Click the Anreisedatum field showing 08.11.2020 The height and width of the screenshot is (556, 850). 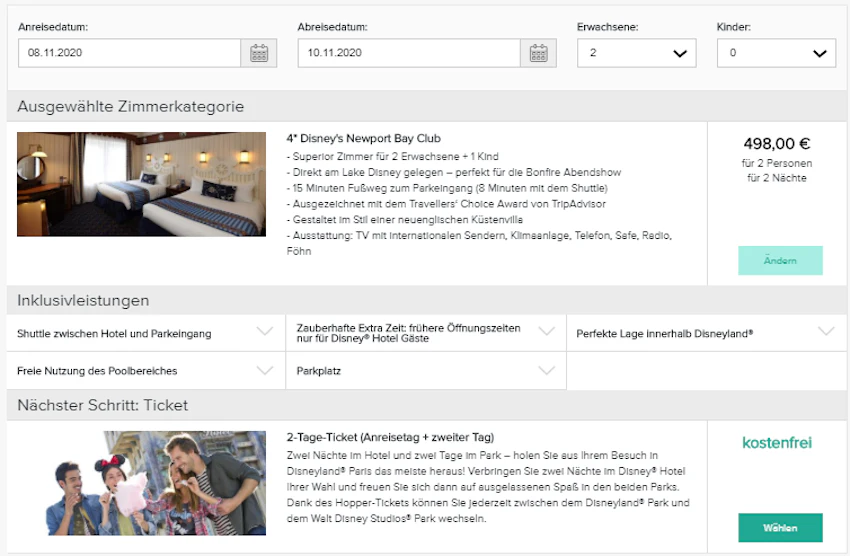129,53
